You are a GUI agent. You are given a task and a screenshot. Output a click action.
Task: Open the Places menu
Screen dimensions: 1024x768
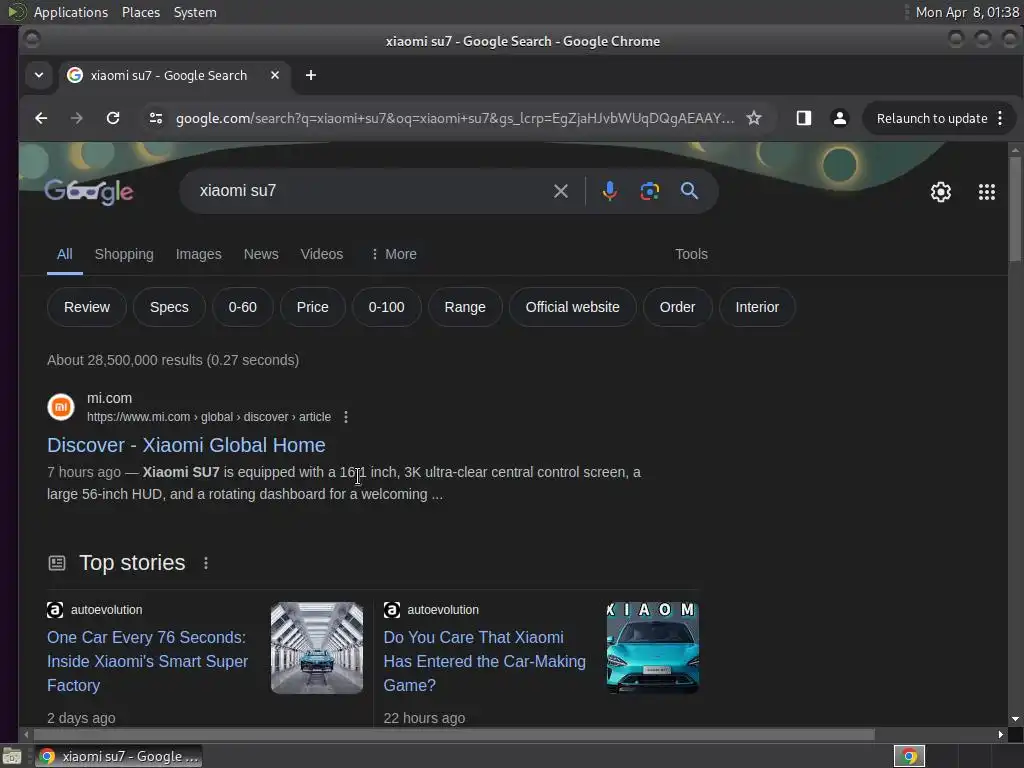click(x=140, y=12)
